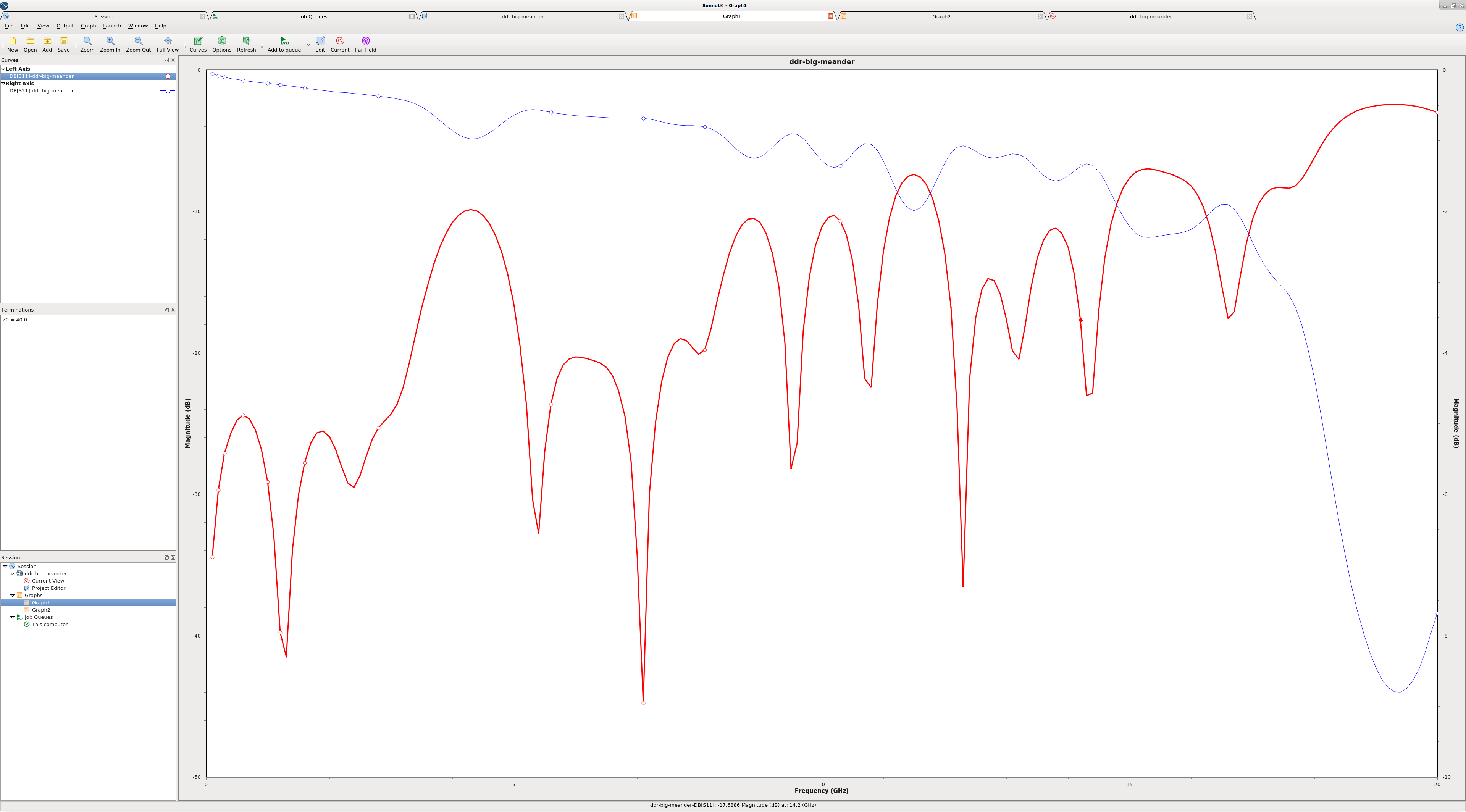Viewport: 1466px width, 812px height.
Task: Click the Save toolbar icon
Action: [x=64, y=41]
